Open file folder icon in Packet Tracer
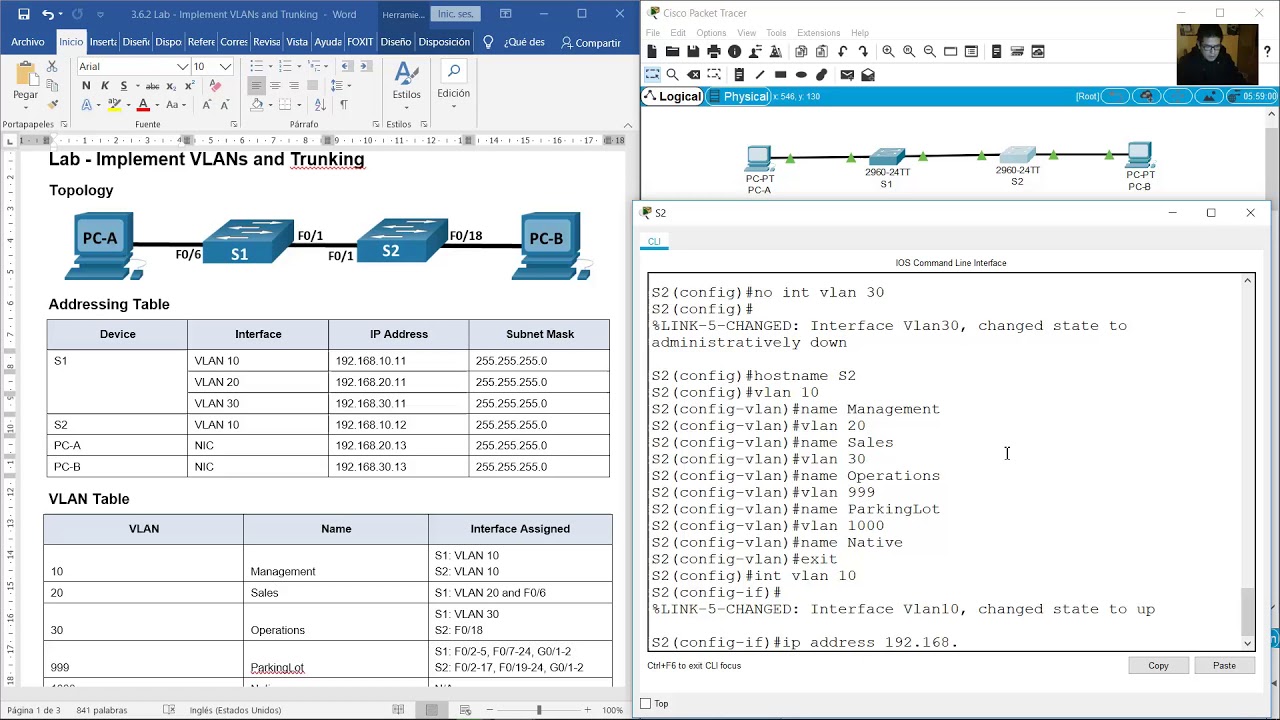The width and height of the screenshot is (1280, 720). point(673,52)
